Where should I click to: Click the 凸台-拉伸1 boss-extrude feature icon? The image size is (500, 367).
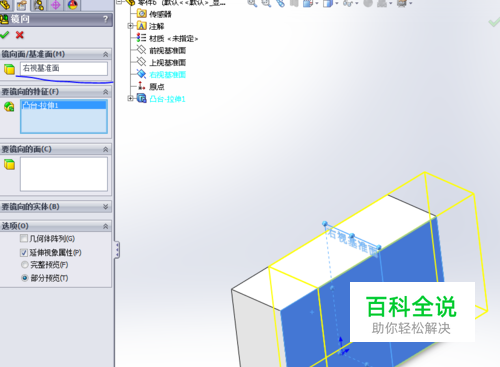click(142, 98)
